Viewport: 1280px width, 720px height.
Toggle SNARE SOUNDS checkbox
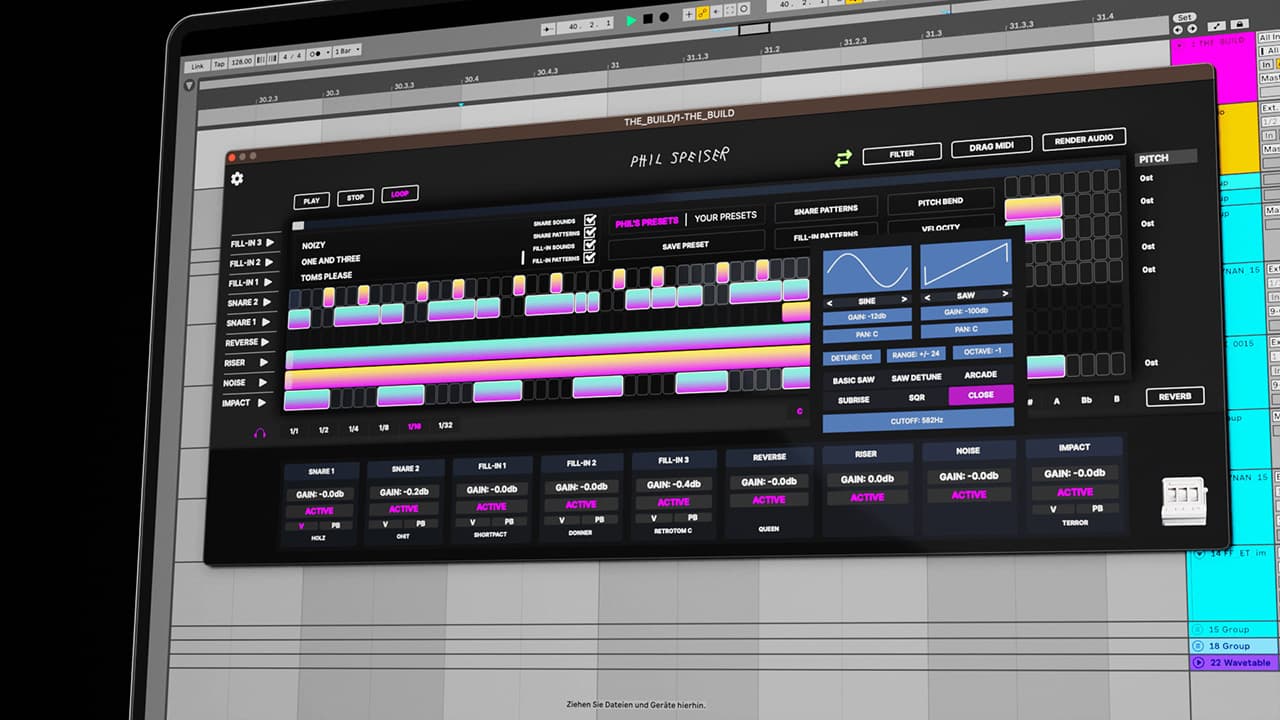point(591,220)
